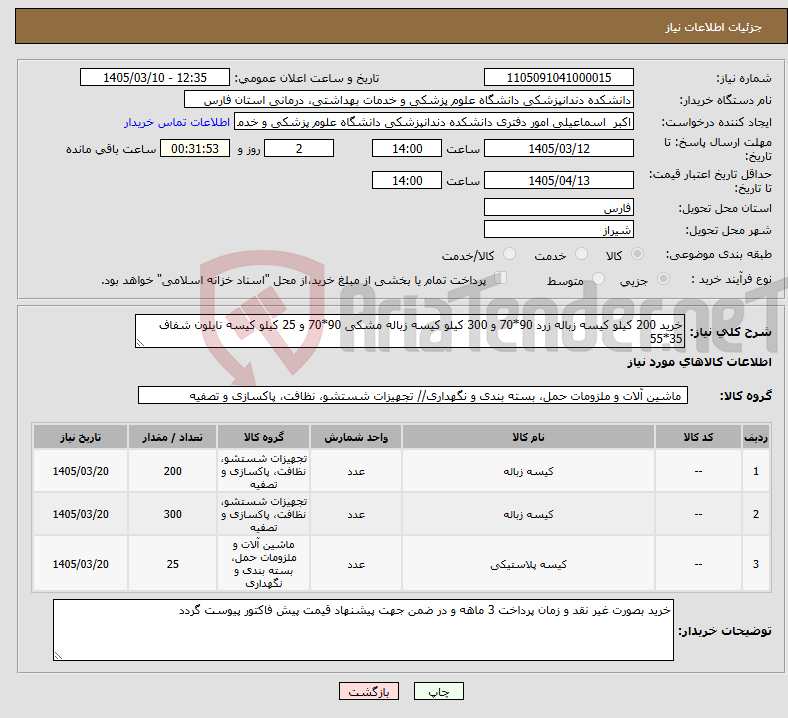Click the واحد شمارش column header
Screen dimensions: 788x718
tap(356, 437)
